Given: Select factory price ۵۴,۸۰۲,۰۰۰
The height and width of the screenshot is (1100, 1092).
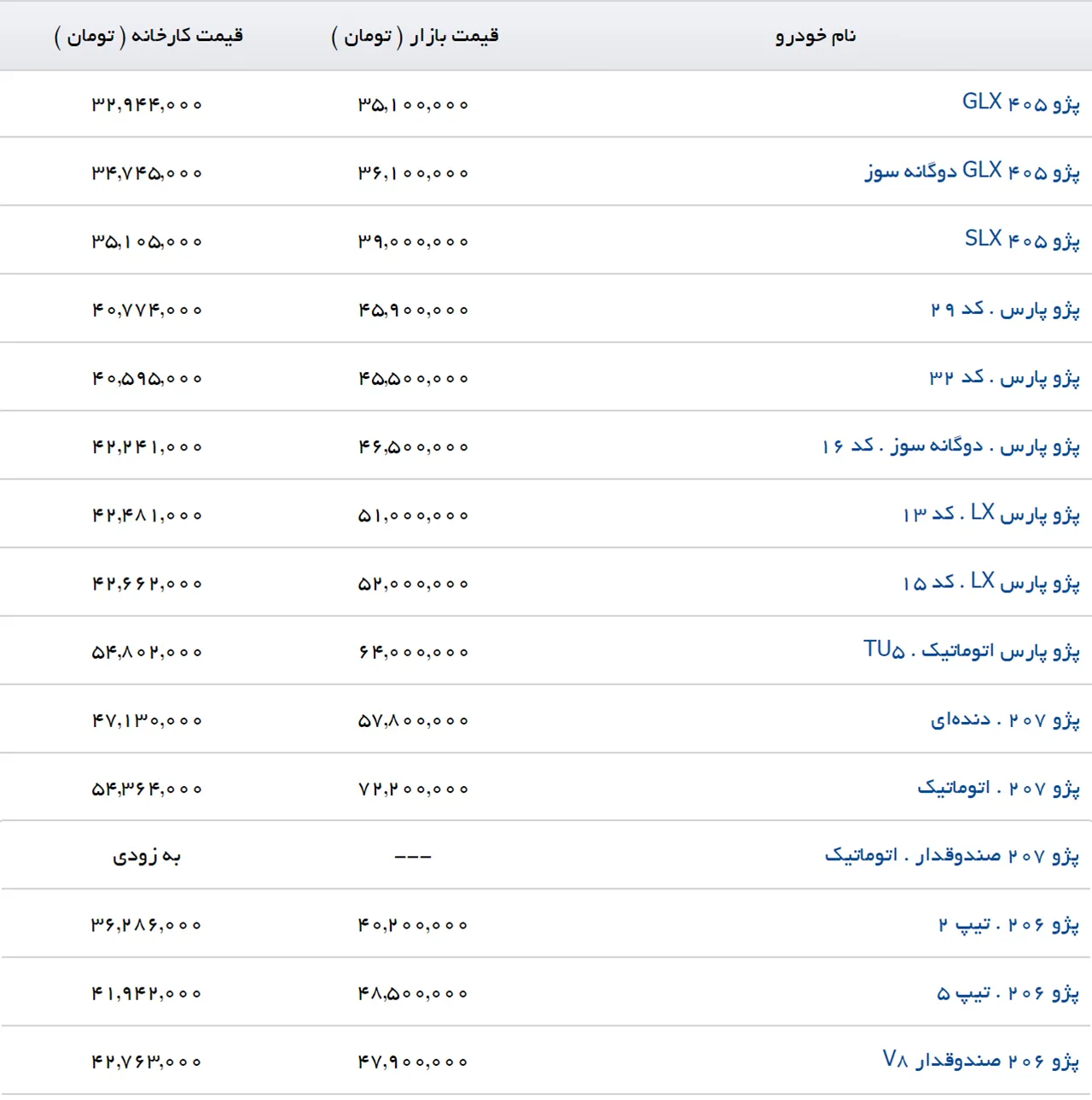Looking at the screenshot, I should point(148,652).
